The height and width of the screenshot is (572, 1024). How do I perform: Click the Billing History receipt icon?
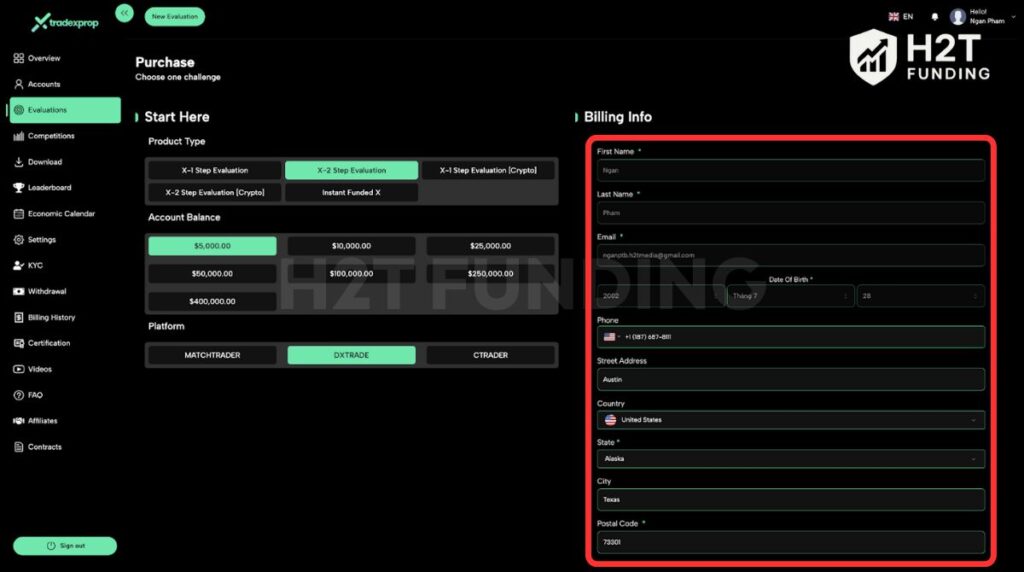18,317
